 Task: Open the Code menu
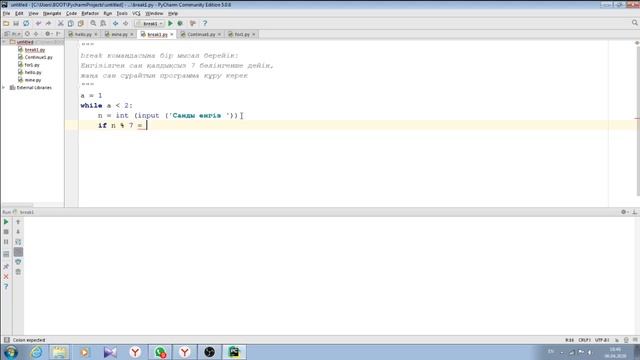[71, 13]
